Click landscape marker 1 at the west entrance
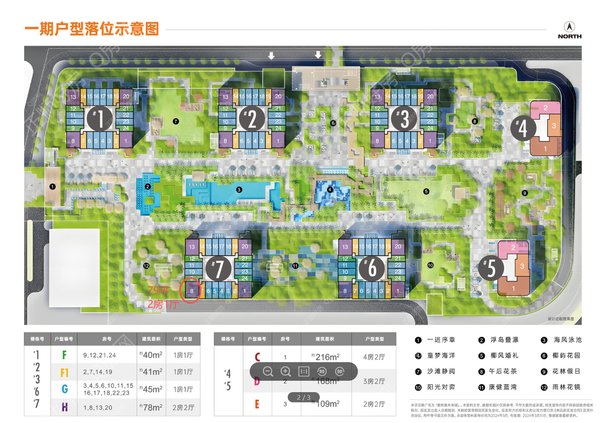600x423 pixels. click(52, 187)
